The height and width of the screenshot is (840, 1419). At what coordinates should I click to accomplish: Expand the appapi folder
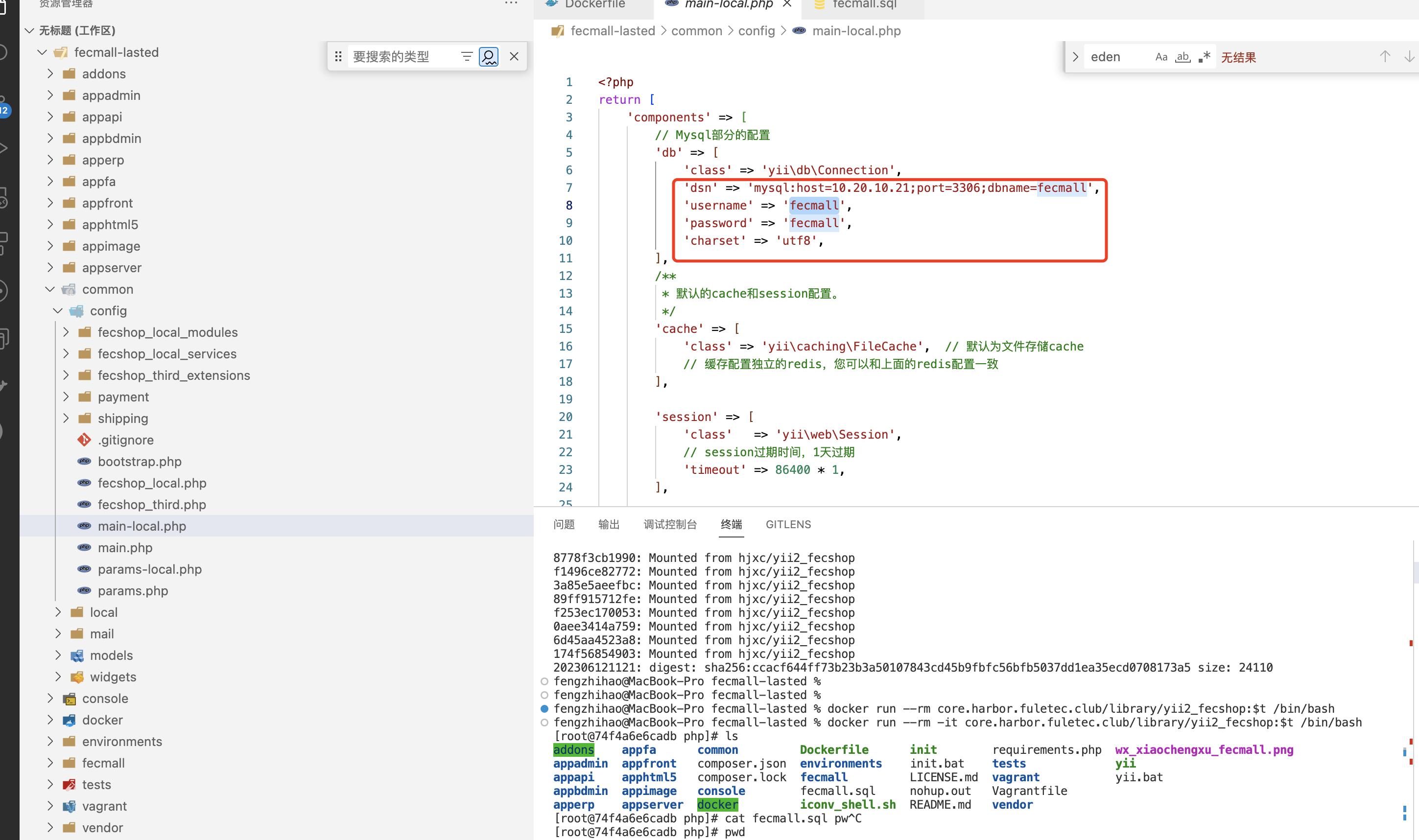(x=50, y=117)
